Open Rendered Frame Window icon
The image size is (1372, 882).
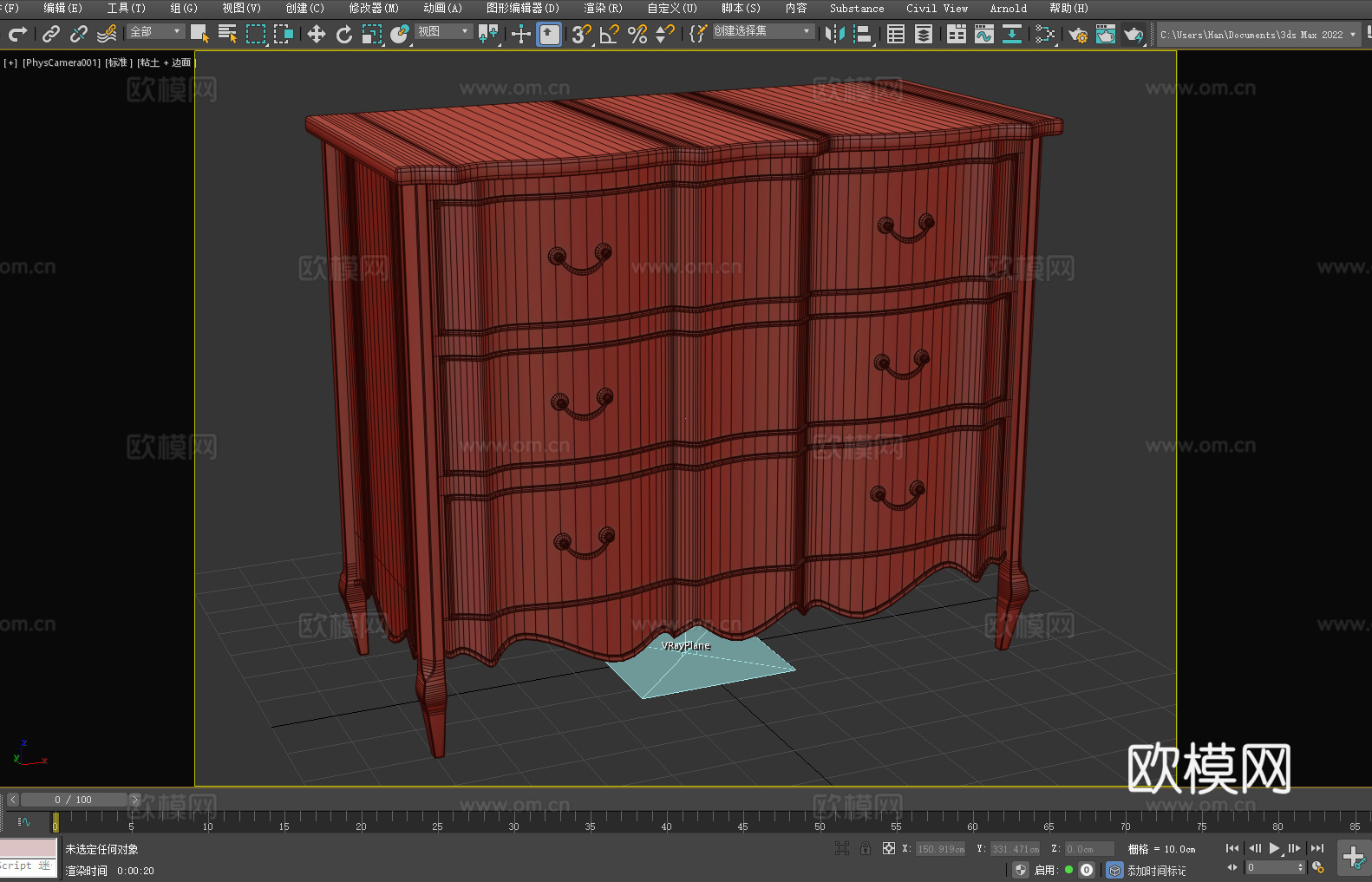[x=1106, y=34]
